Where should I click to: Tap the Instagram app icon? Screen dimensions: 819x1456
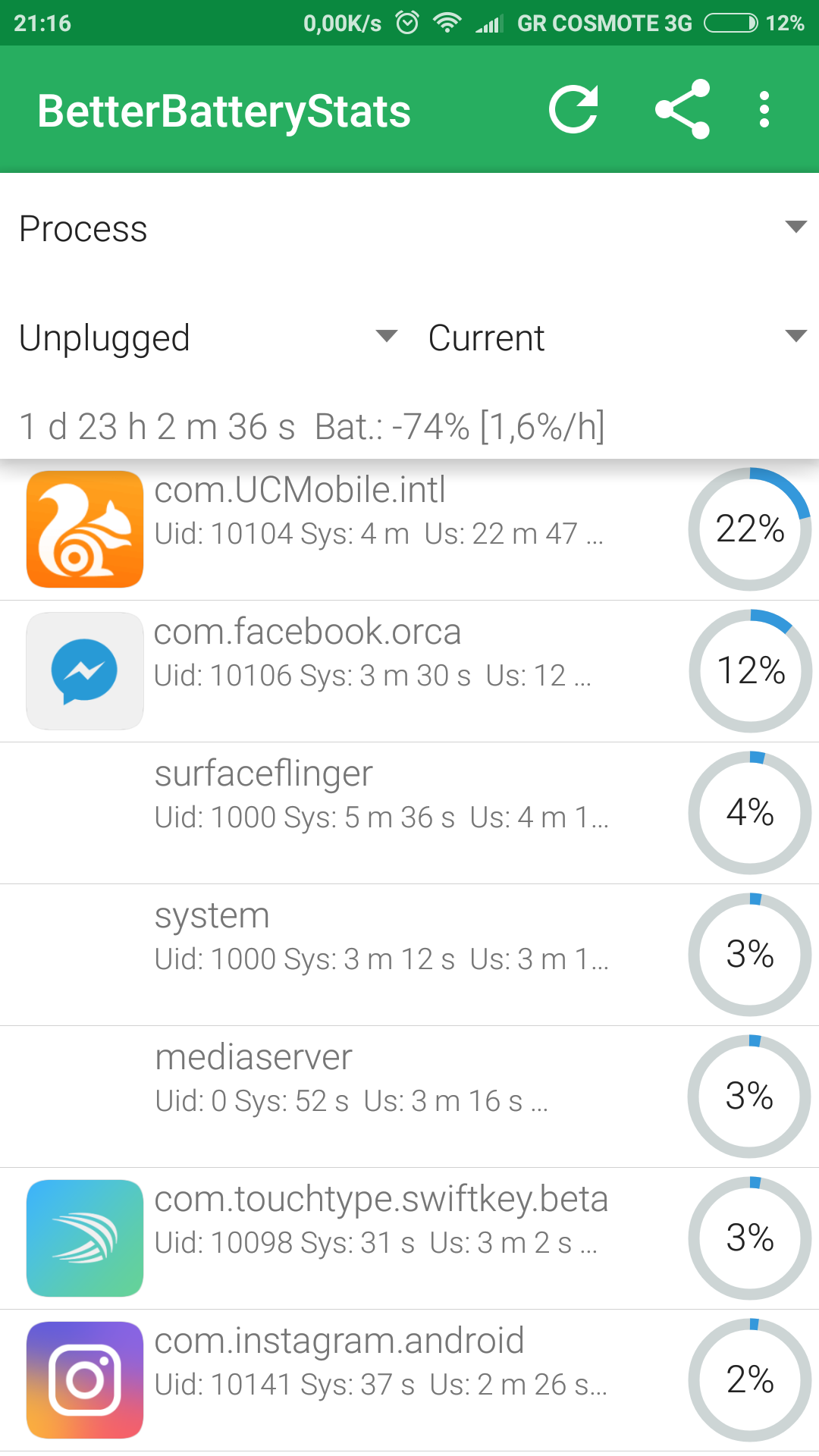[x=85, y=1380]
